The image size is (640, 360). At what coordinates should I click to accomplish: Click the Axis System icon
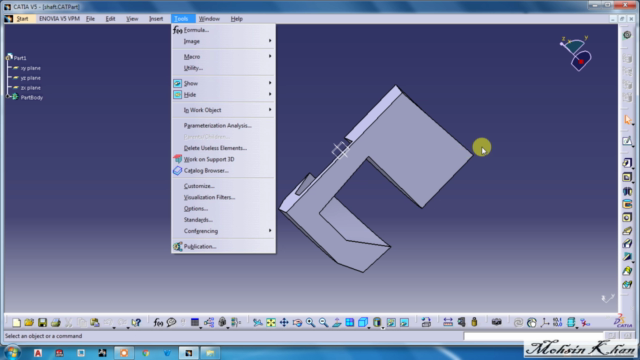point(544,322)
